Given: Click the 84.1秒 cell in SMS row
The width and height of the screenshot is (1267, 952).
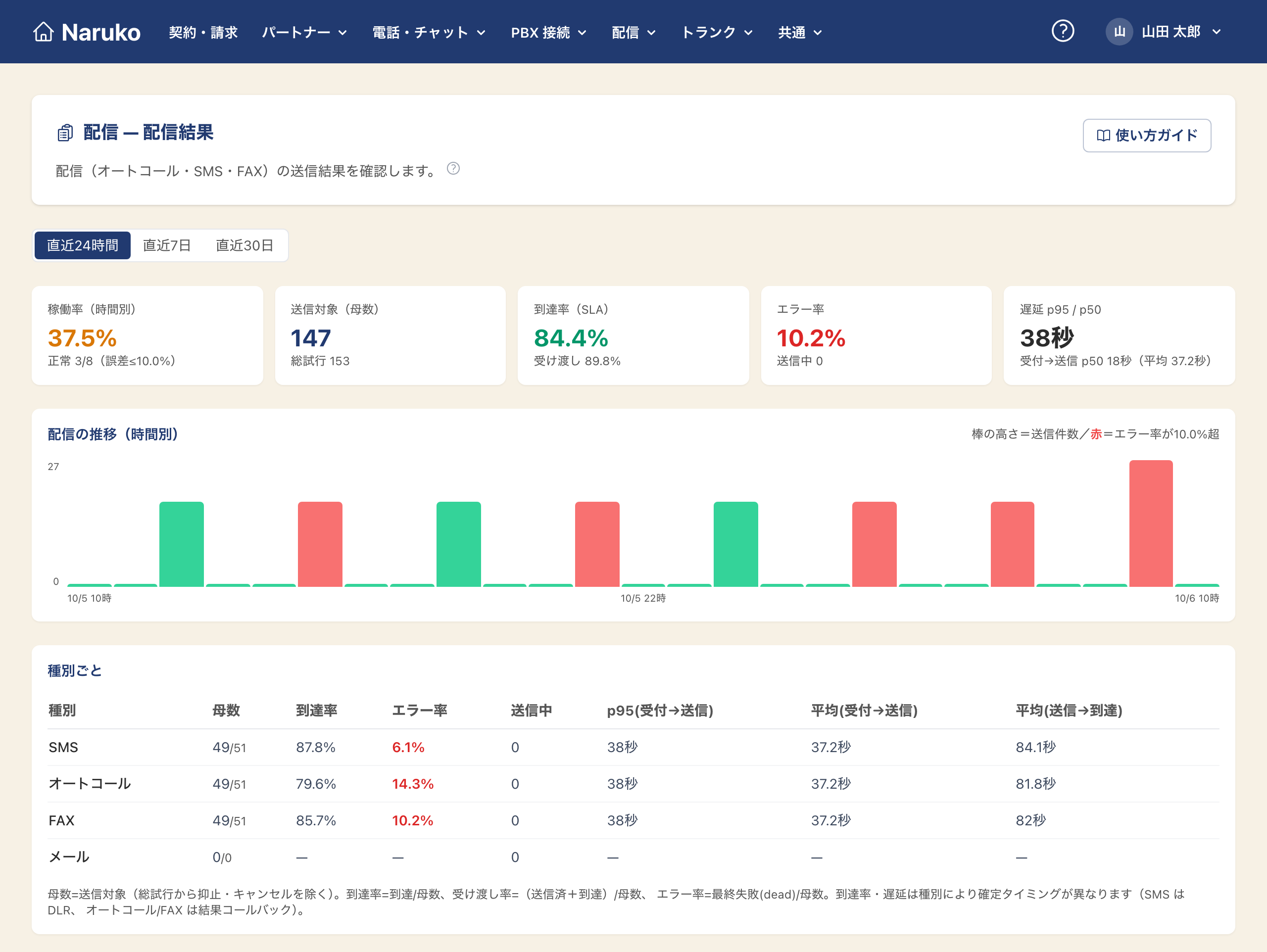Looking at the screenshot, I should (x=1035, y=747).
